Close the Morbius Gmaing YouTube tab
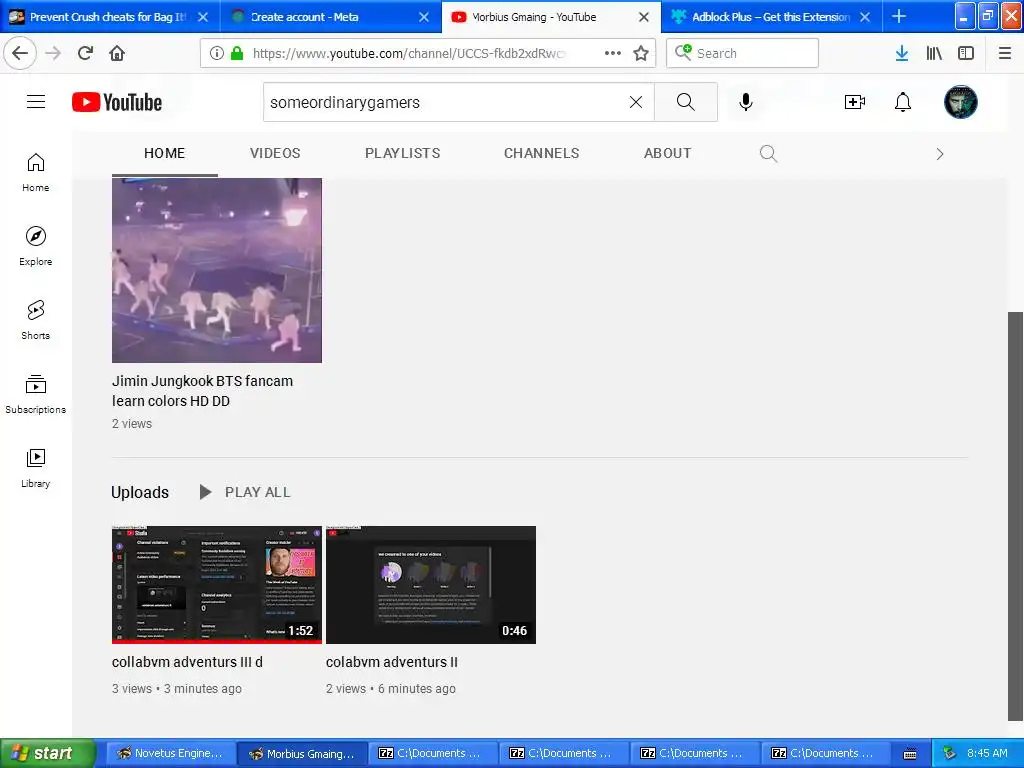Viewport: 1024px width, 768px height. click(643, 17)
